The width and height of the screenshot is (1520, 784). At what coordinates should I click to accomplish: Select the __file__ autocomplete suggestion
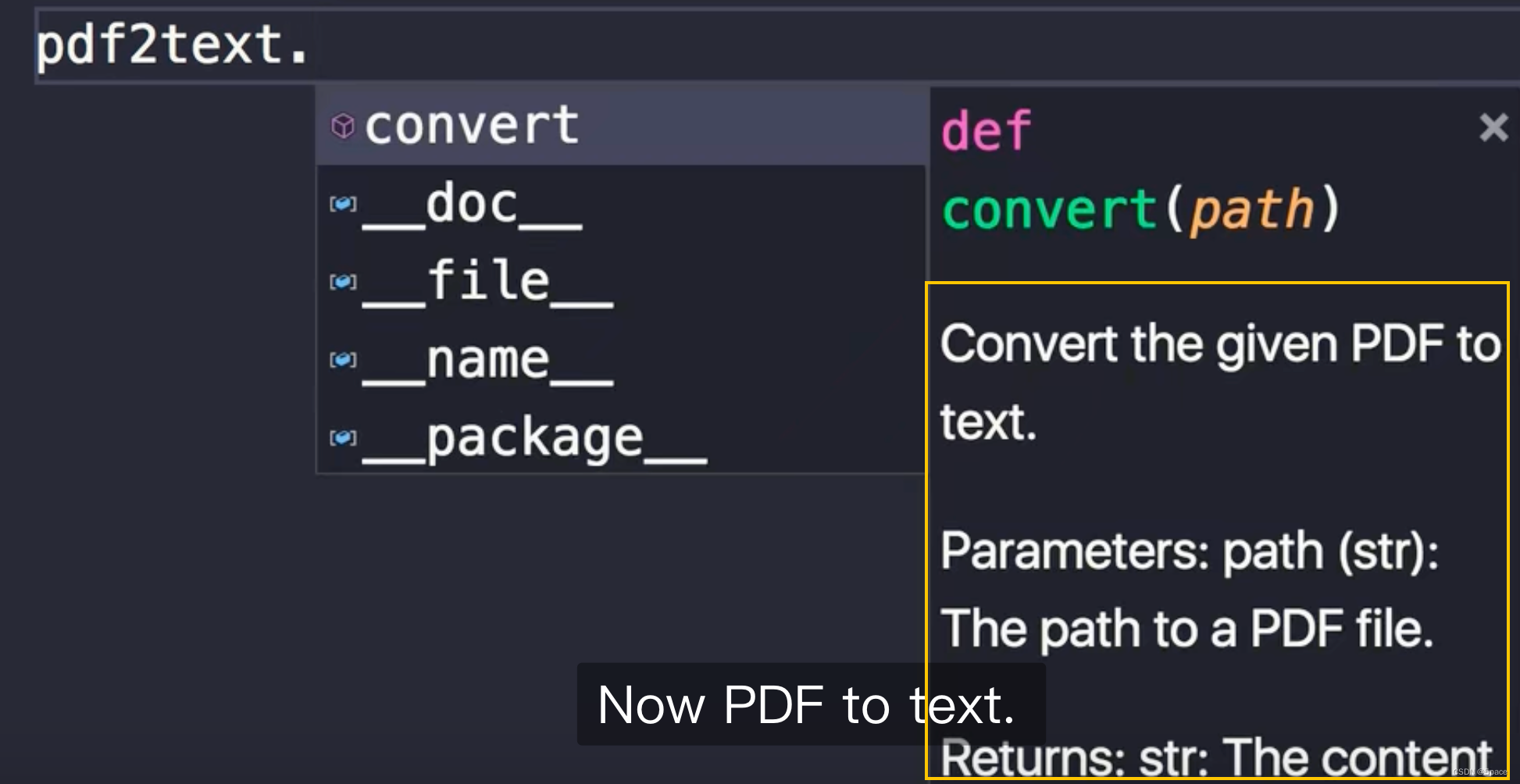[621, 281]
